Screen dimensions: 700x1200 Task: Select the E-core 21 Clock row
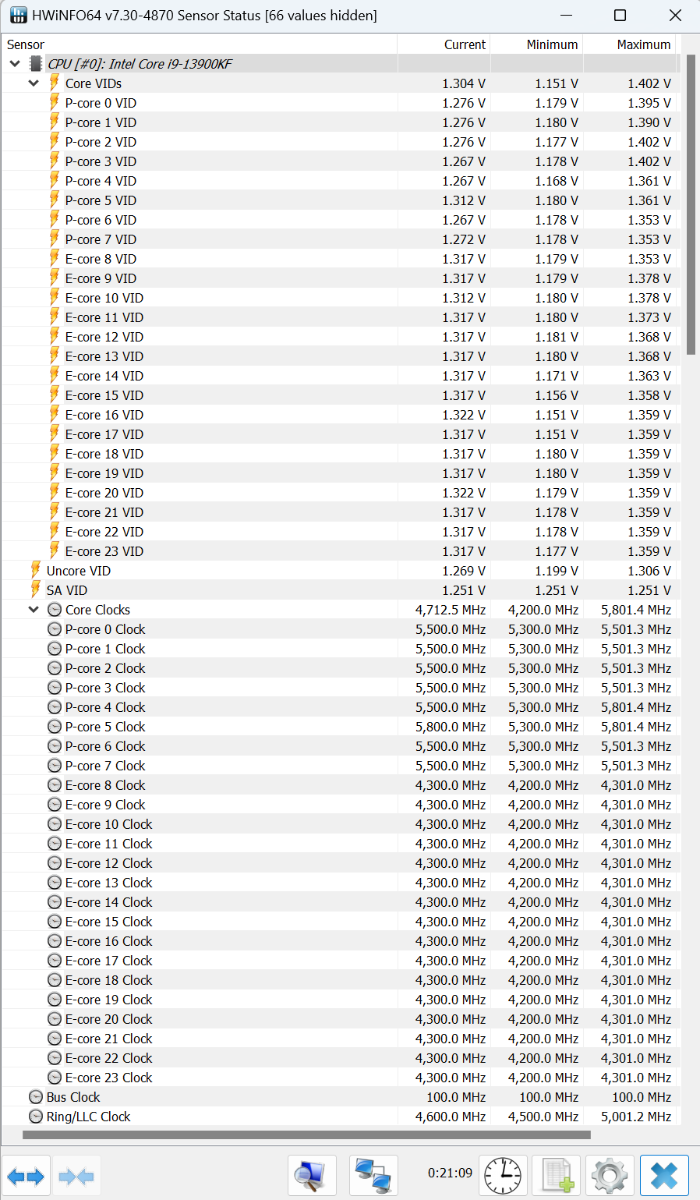(340, 1039)
